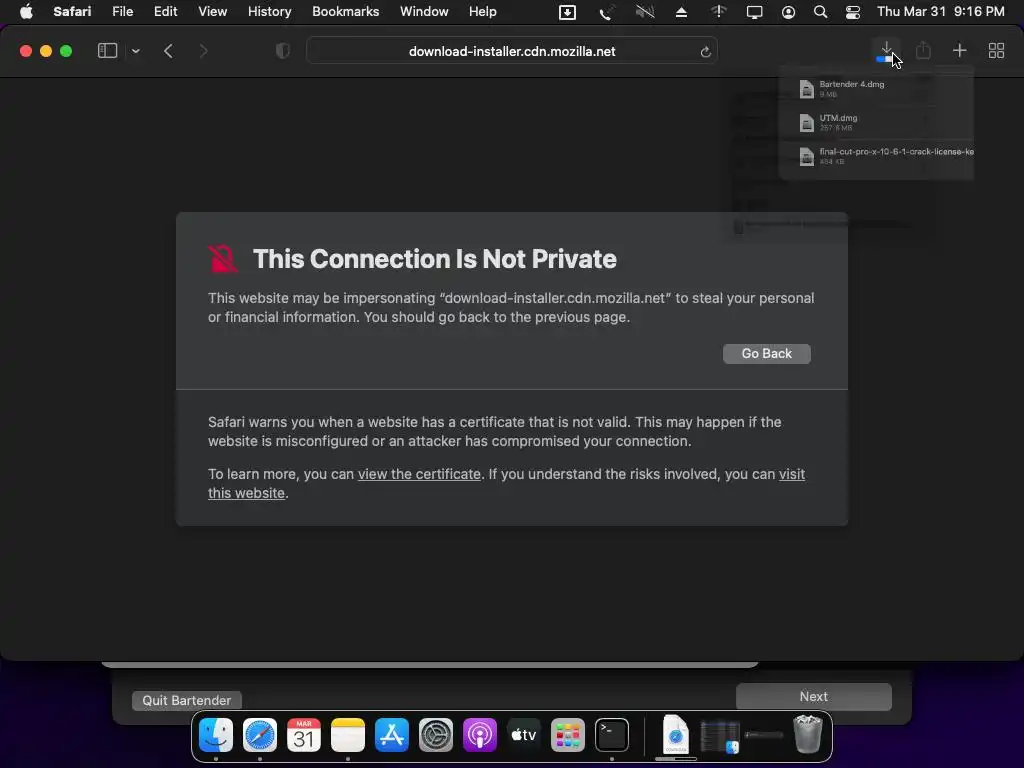Open System Preferences from the Dock
This screenshot has height=768, width=1024.
pos(436,735)
